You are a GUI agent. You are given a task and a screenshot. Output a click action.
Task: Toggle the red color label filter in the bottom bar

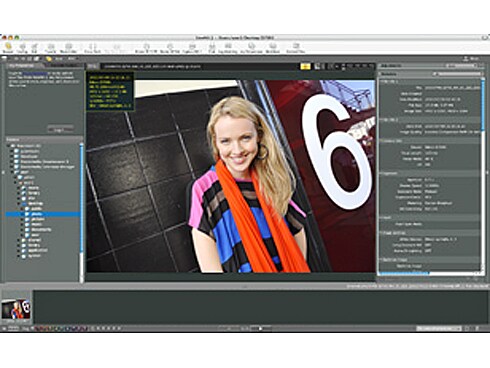(x=38, y=329)
